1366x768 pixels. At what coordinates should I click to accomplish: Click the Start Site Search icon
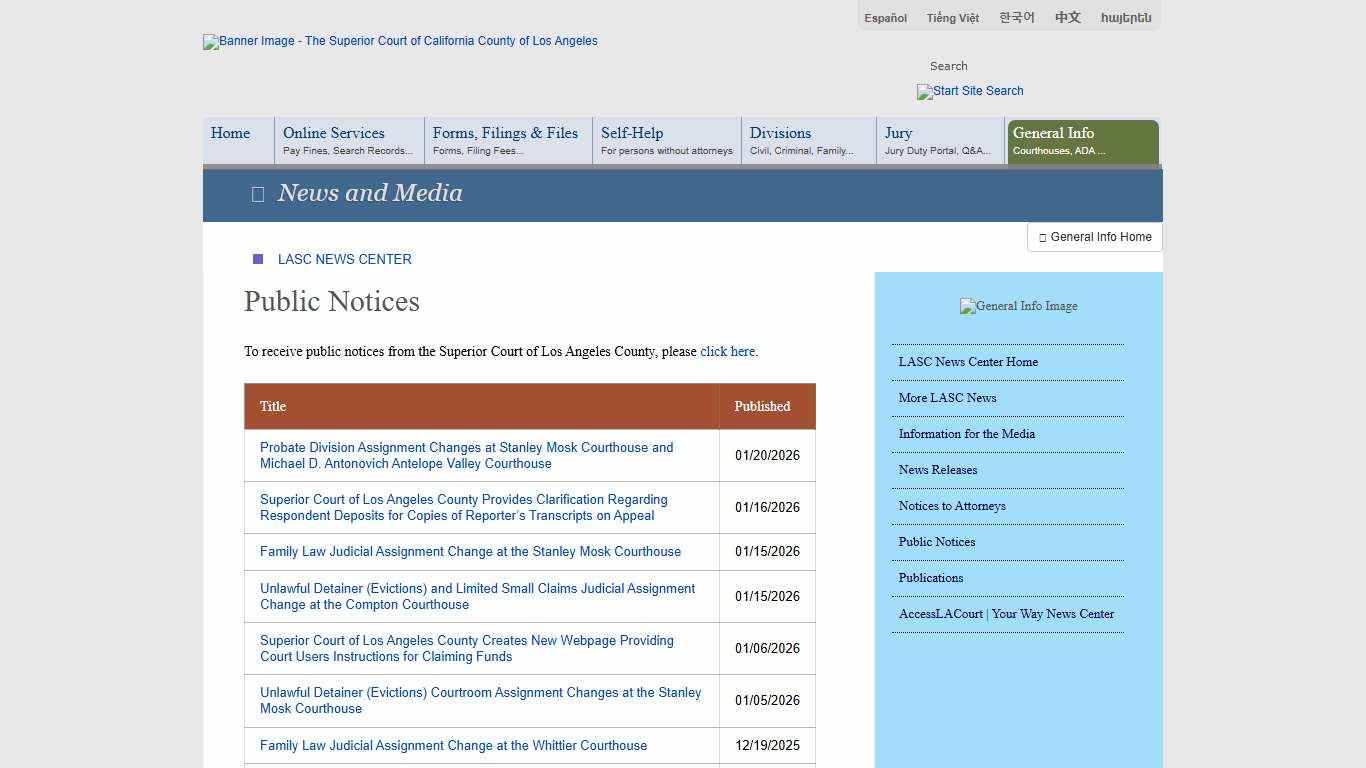969,92
